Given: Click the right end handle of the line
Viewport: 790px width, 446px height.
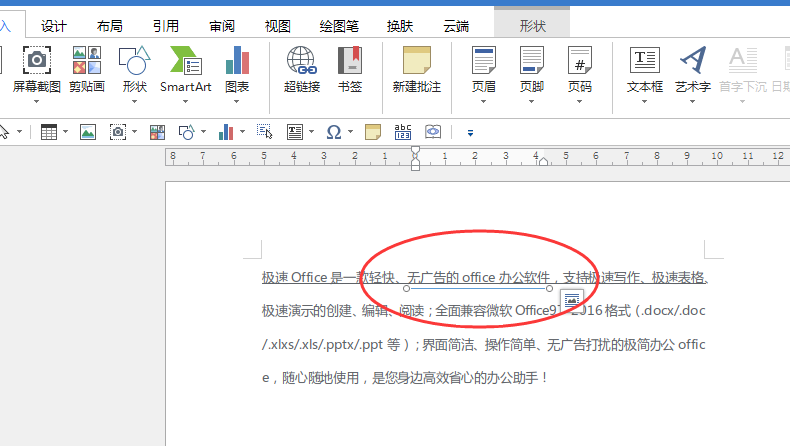Looking at the screenshot, I should tap(549, 289).
